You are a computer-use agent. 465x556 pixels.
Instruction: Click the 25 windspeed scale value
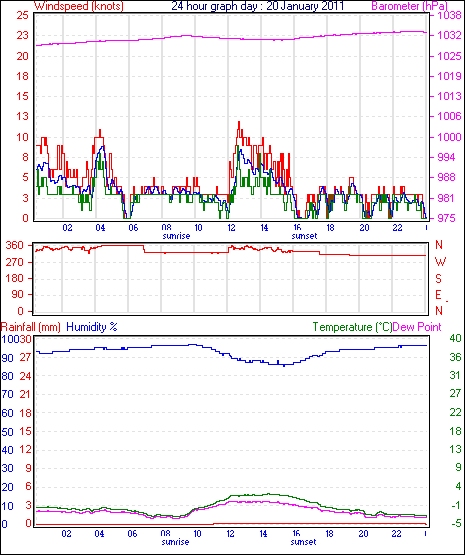pyautogui.click(x=22, y=16)
